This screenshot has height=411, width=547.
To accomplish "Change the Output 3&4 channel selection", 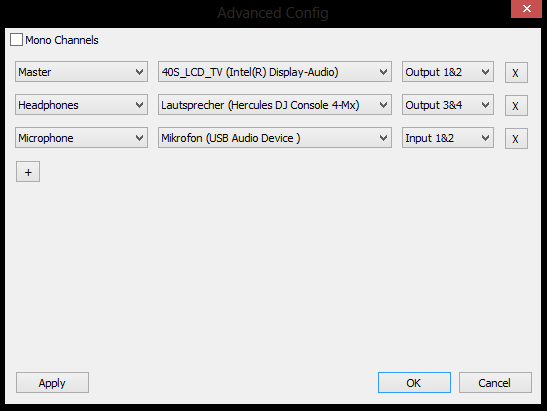I will click(x=448, y=105).
